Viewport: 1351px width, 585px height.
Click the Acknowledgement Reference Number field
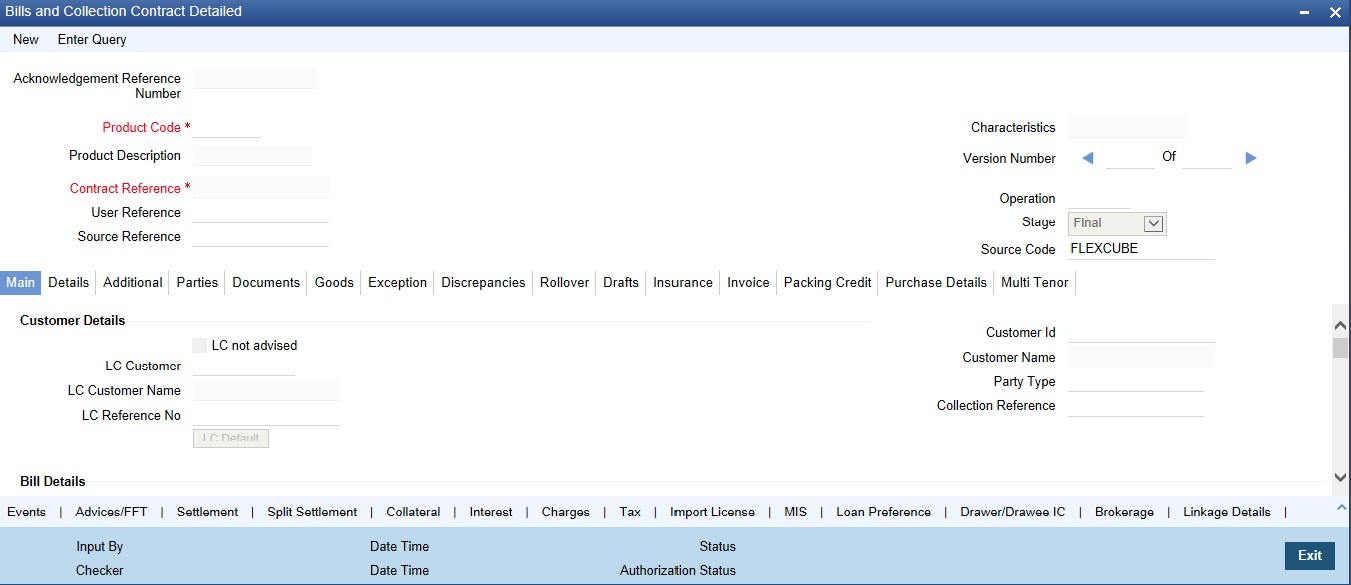255,78
